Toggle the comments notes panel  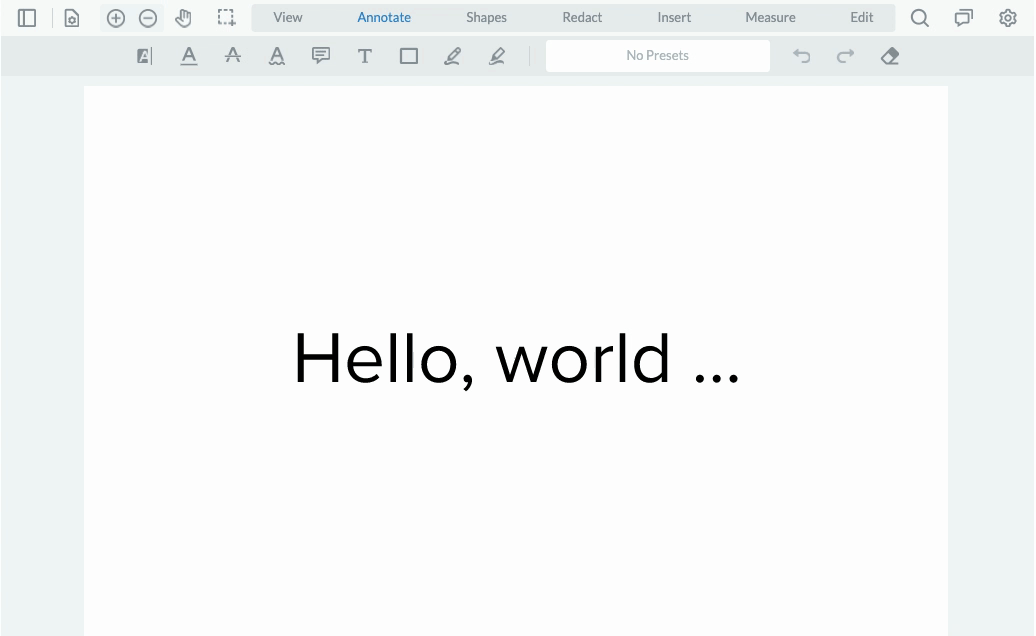point(963,18)
